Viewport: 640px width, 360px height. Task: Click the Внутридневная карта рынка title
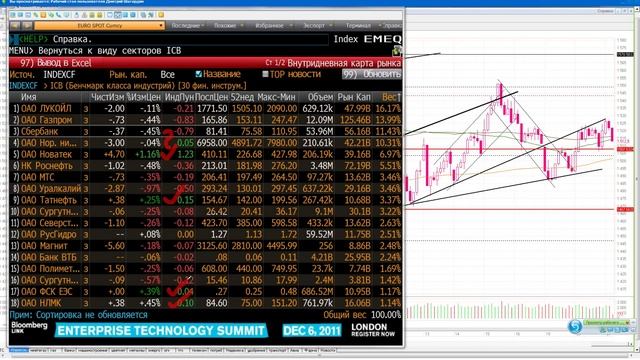tap(344, 63)
